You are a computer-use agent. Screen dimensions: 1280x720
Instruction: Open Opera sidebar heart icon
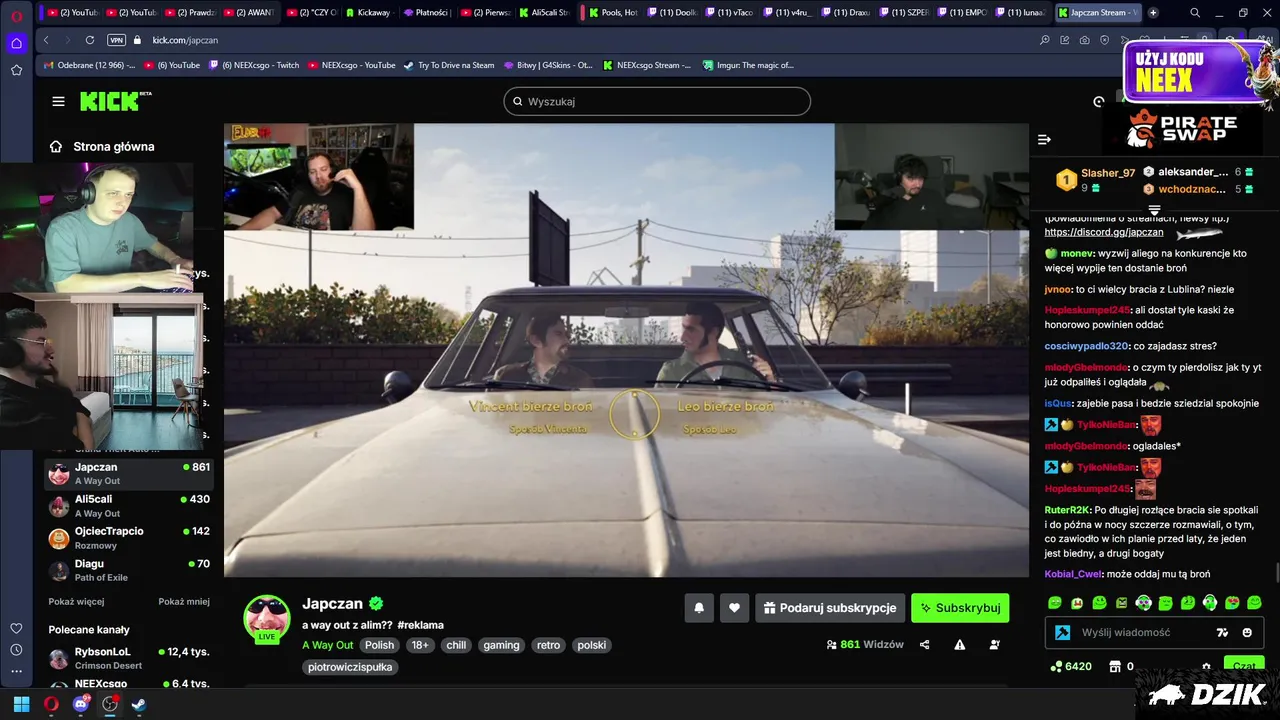(16, 628)
